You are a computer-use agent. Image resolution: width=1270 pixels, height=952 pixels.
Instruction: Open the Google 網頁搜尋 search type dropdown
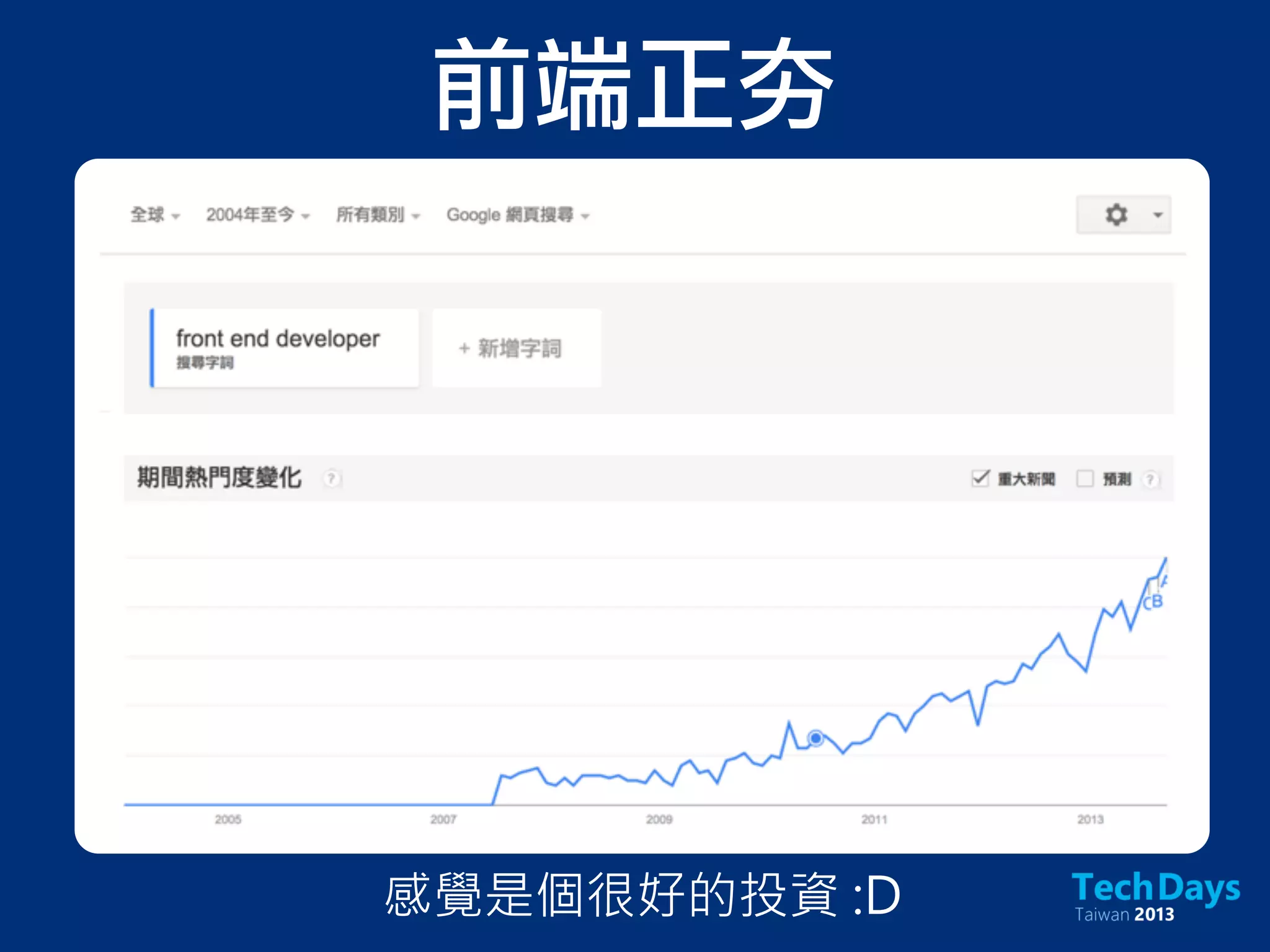[x=518, y=215]
